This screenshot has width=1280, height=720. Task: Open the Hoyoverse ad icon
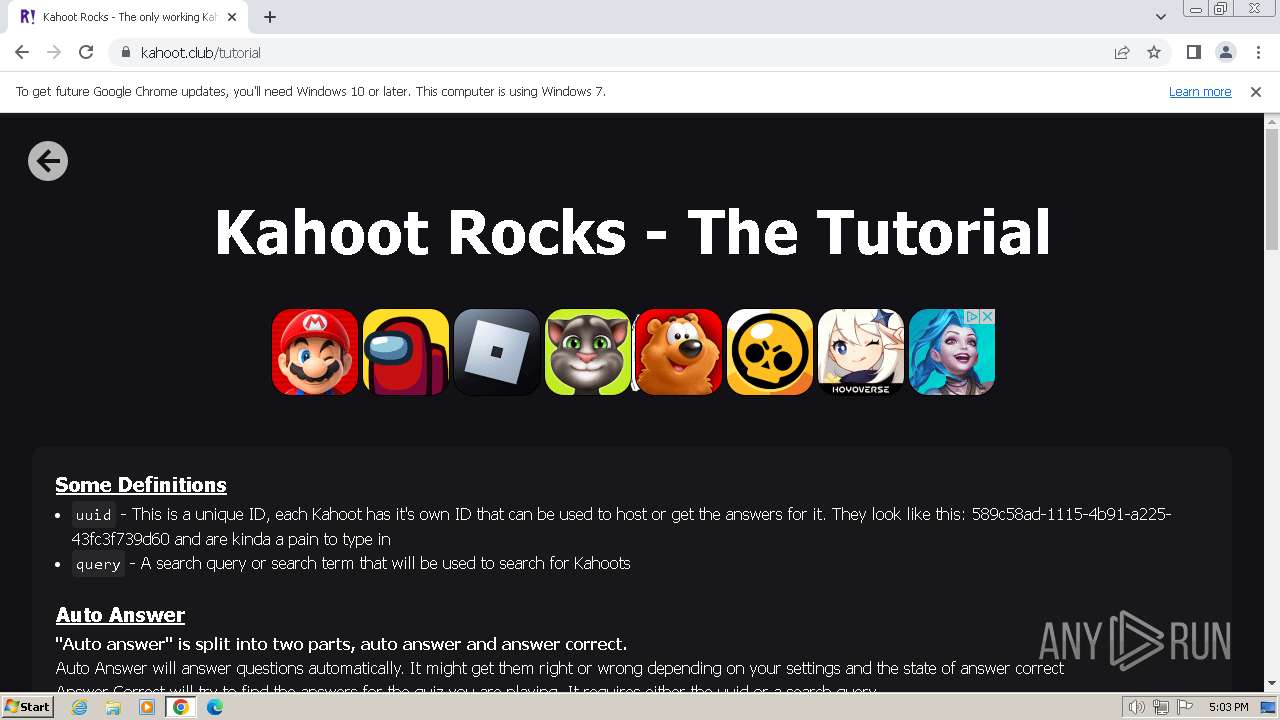pos(861,352)
